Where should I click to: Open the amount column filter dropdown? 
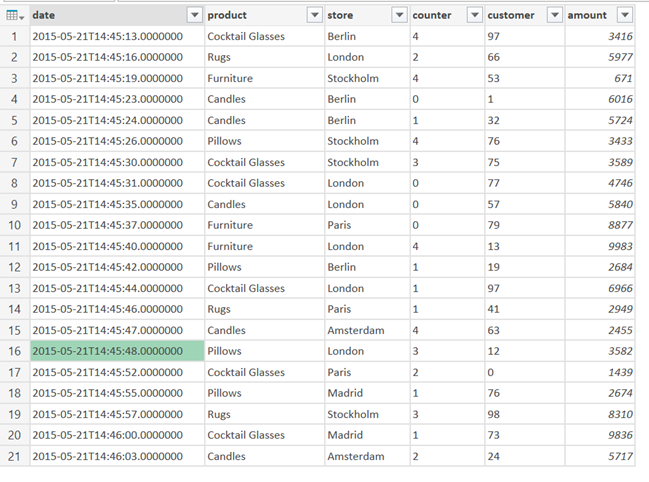pos(625,15)
